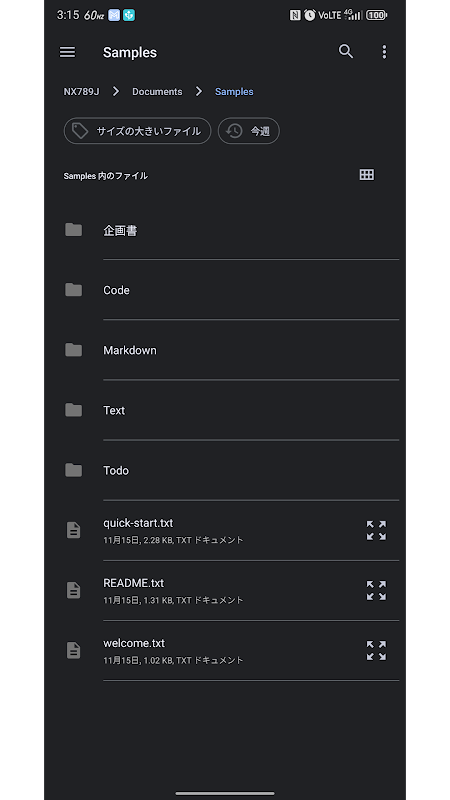
Task: Expand preview of quick-start.txt
Action: 377,530
